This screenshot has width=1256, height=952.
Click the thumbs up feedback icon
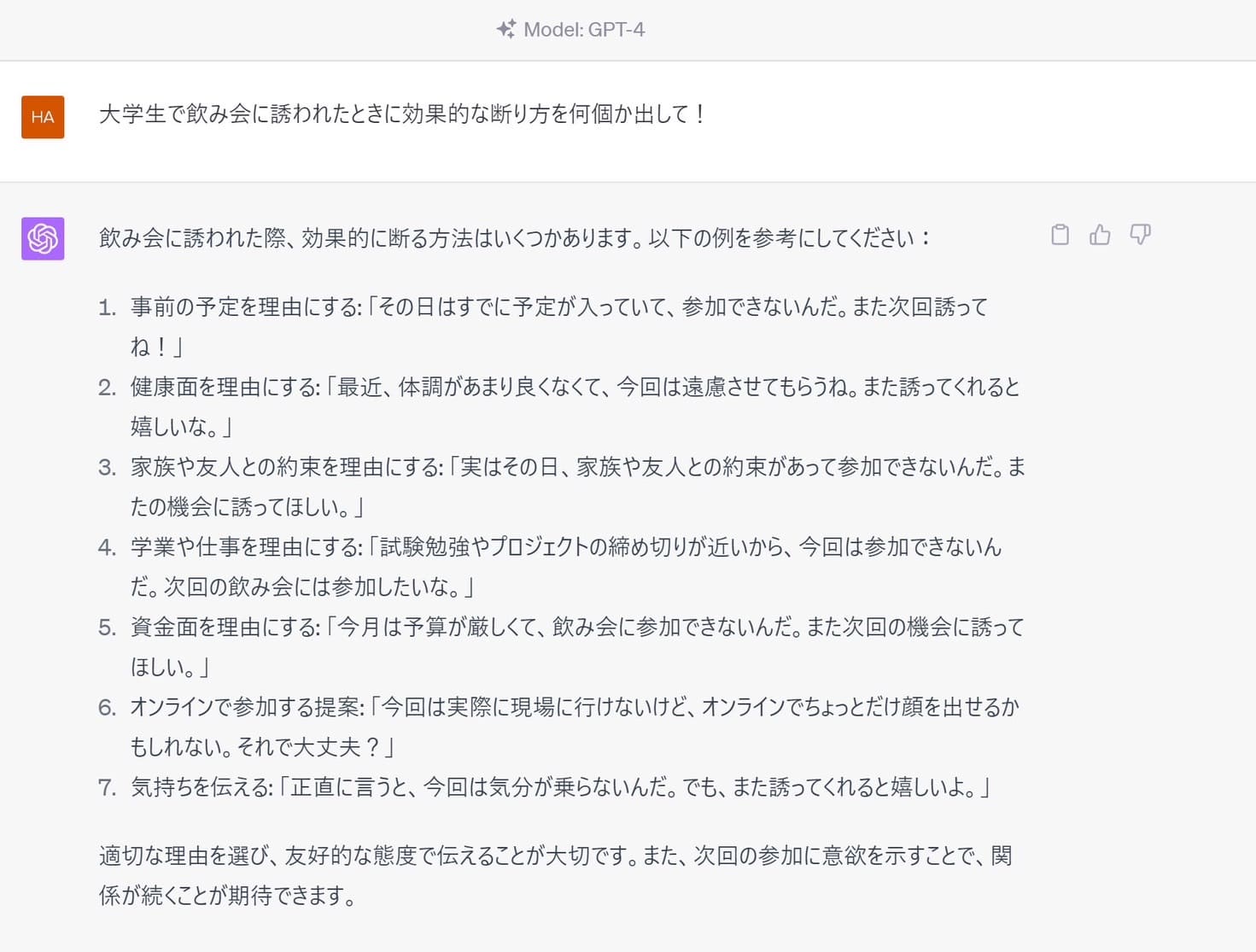tap(1100, 235)
